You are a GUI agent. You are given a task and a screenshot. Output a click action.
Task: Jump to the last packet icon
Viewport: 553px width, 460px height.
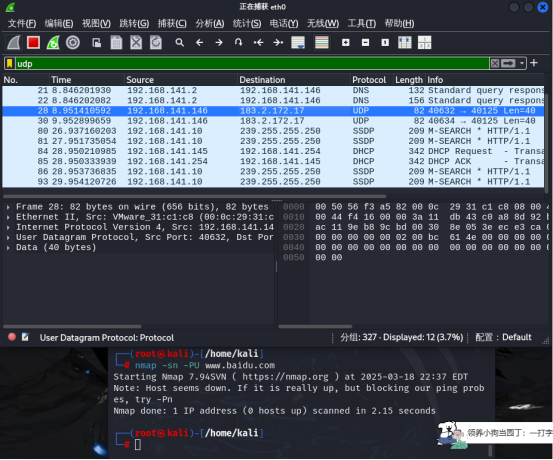pyautogui.click(x=278, y=43)
